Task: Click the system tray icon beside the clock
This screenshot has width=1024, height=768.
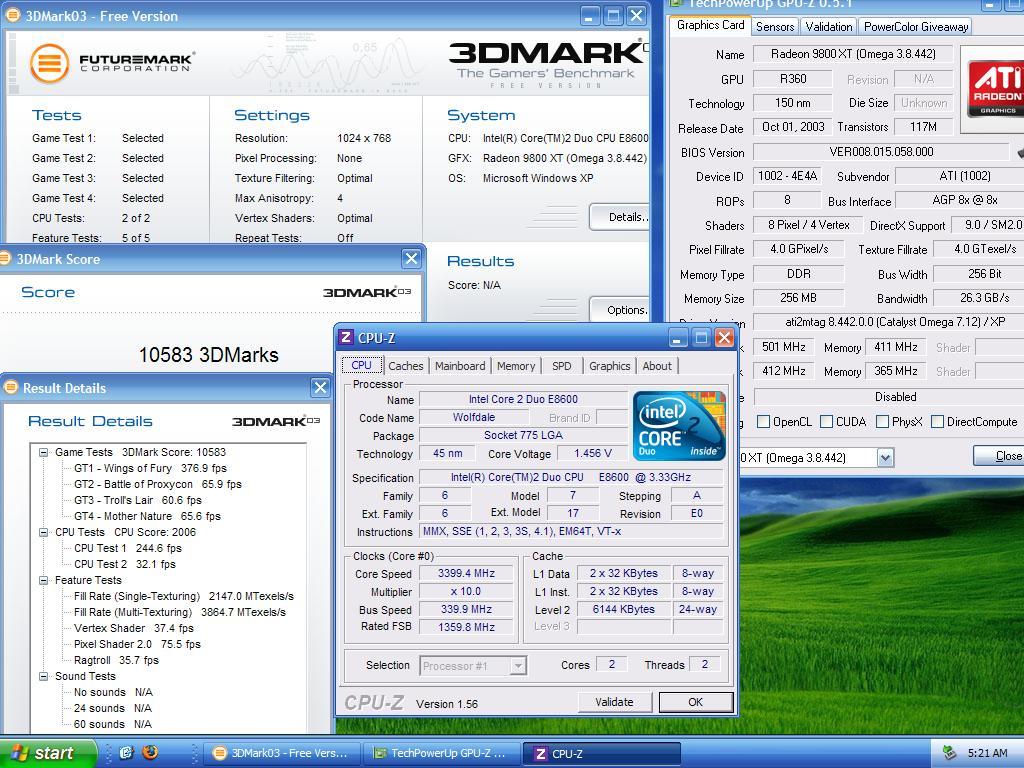Action: (x=950, y=753)
